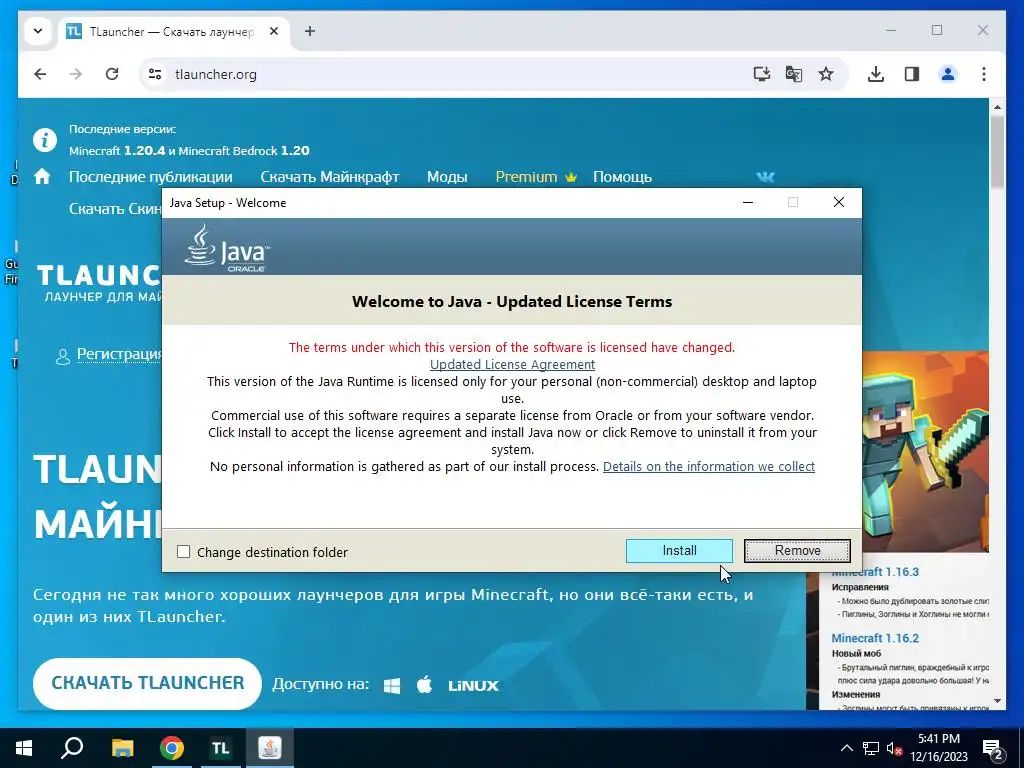This screenshot has width=1024, height=768.
Task: Open taskbar search icon
Action: (72, 748)
